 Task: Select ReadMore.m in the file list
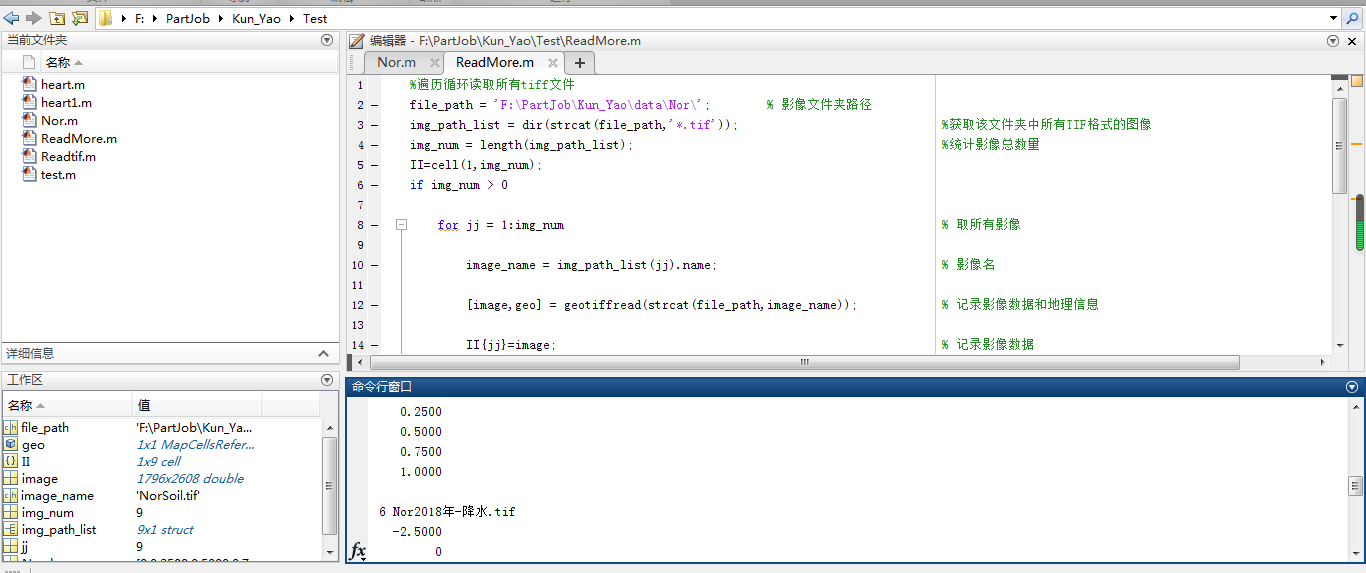point(79,139)
